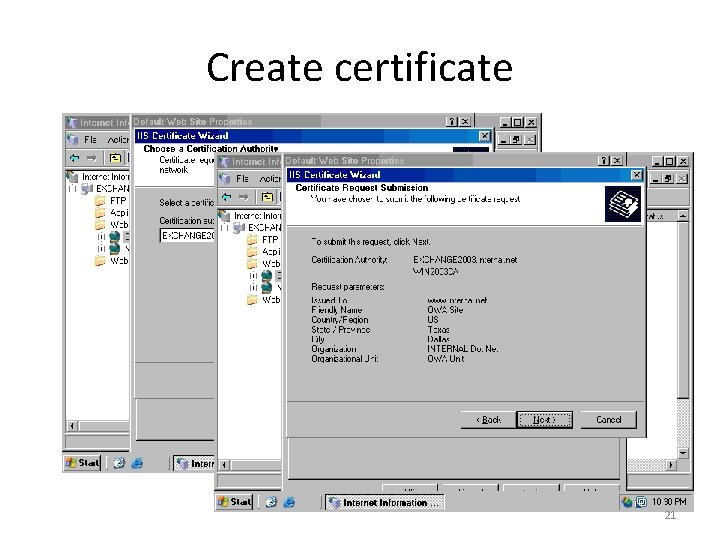Click the scroll left arrow under the background tree pane

[72, 426]
